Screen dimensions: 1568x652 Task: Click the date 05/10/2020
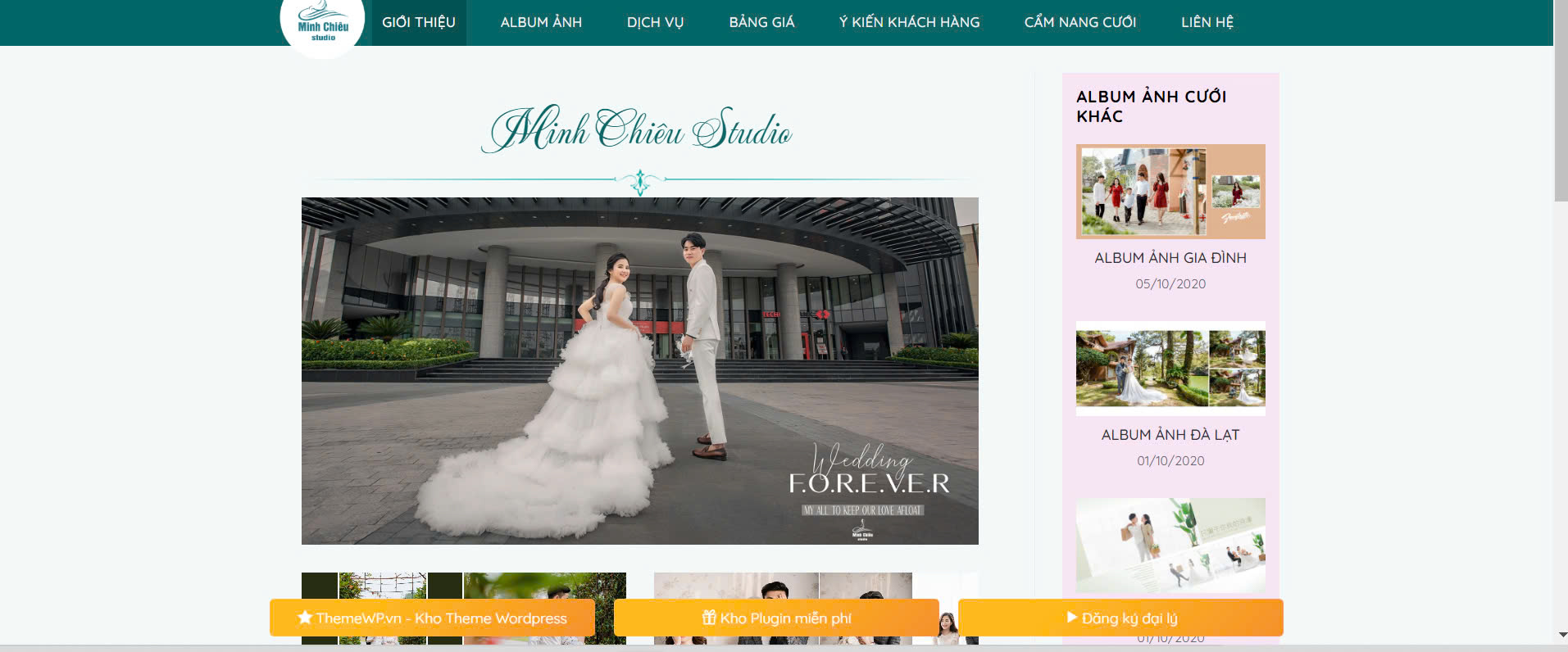tap(1170, 284)
